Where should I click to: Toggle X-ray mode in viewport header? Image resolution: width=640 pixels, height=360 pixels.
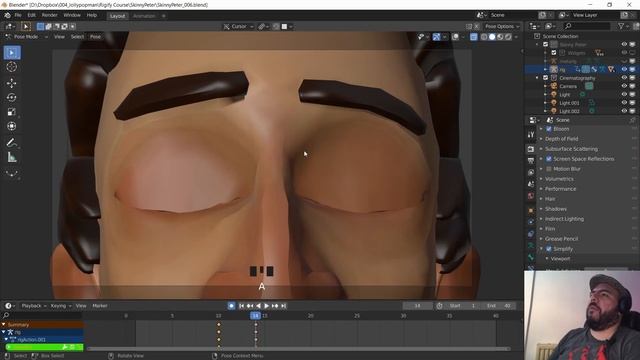coord(473,37)
